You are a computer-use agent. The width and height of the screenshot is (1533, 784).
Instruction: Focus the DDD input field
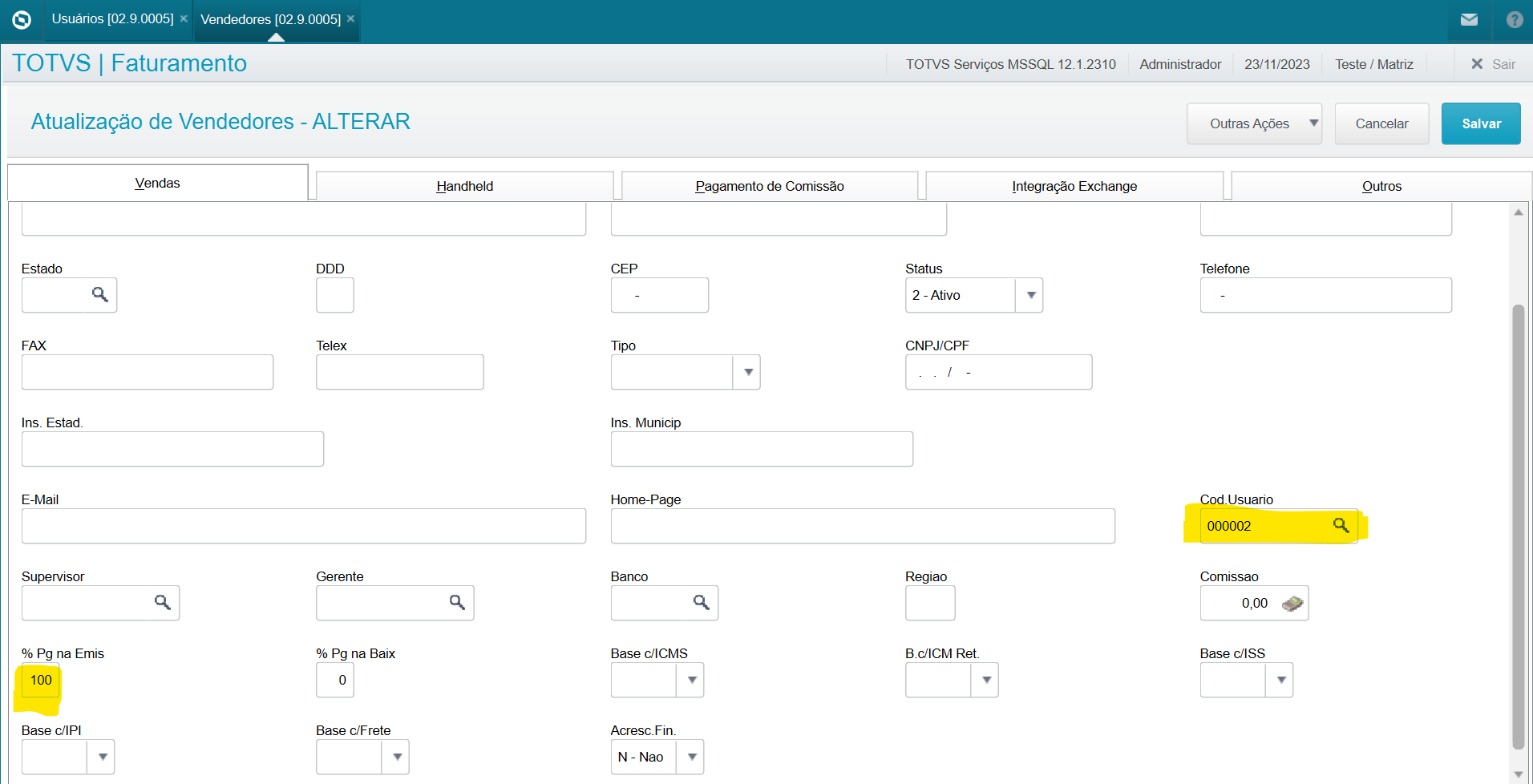click(x=335, y=295)
